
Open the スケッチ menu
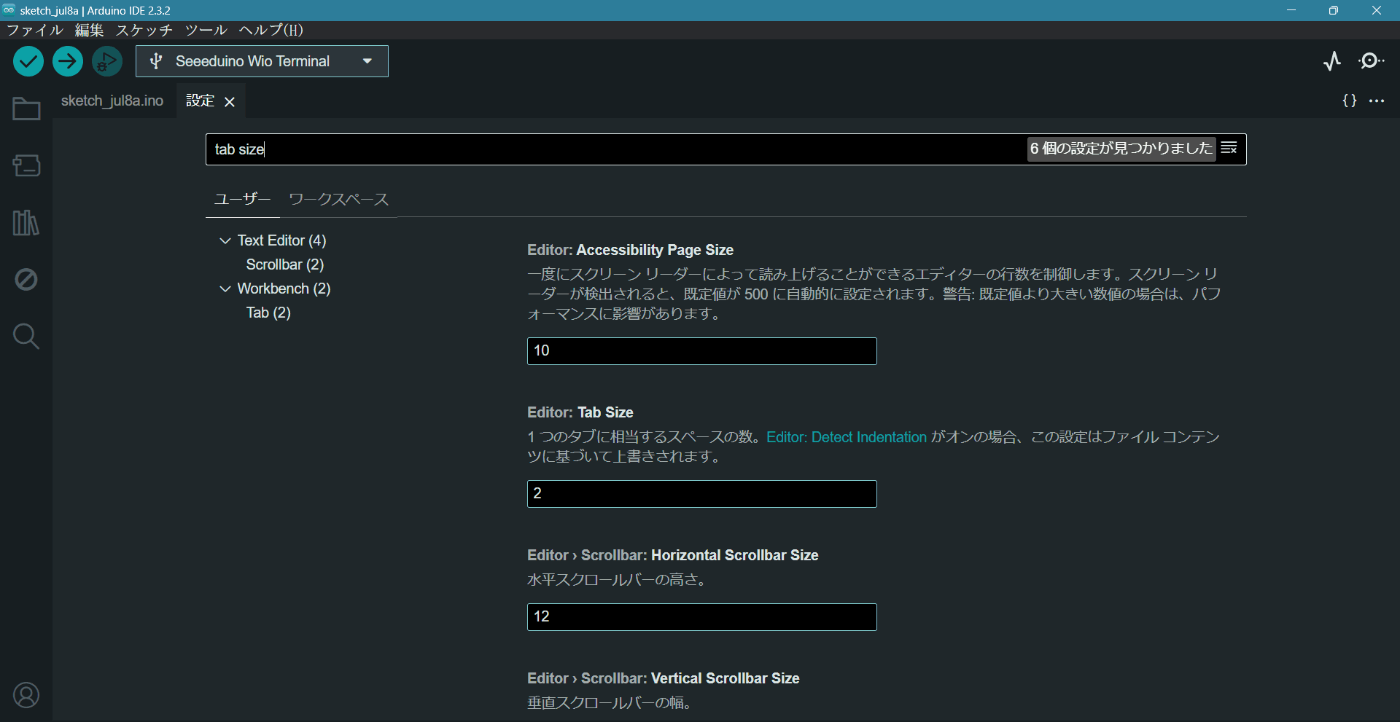(144, 30)
